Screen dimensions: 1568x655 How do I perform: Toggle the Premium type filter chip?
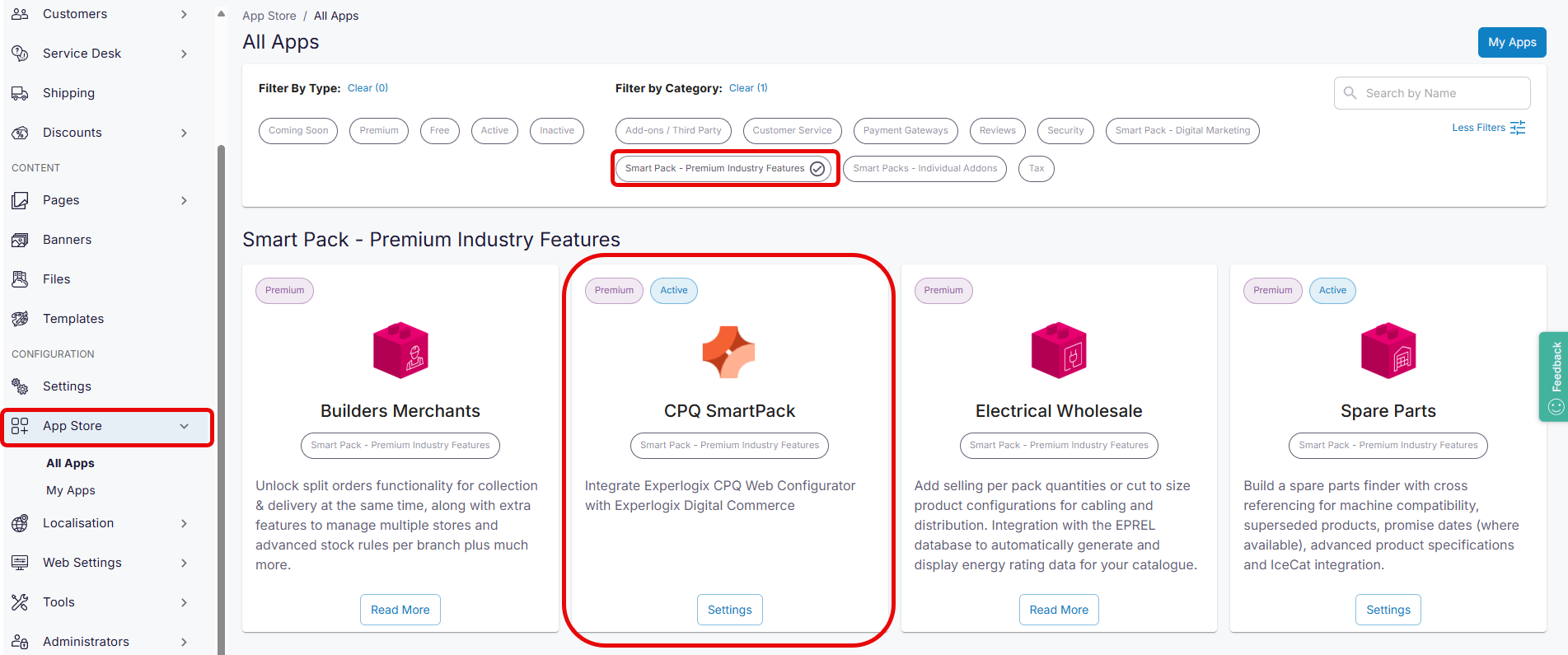pos(379,130)
